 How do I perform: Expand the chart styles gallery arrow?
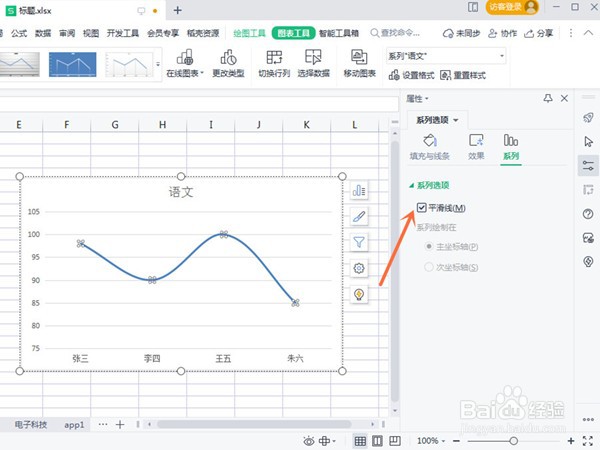point(158,64)
